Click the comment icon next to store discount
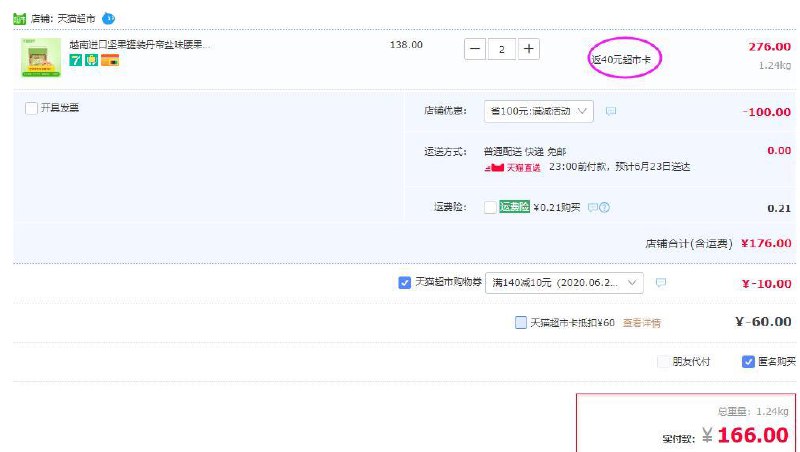This screenshot has height=452, width=800. pos(611,111)
